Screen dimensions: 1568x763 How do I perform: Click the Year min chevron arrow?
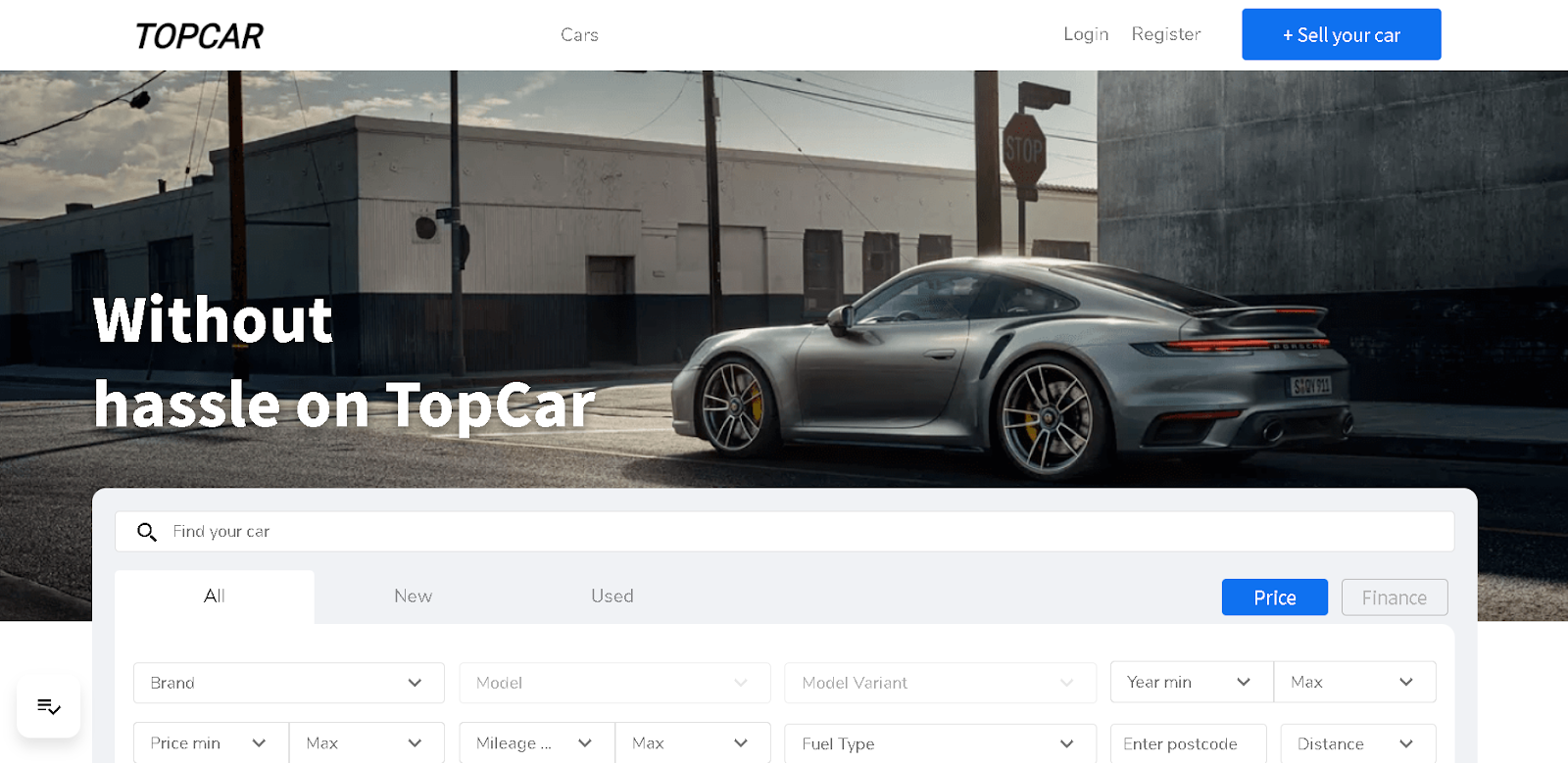coord(1244,682)
